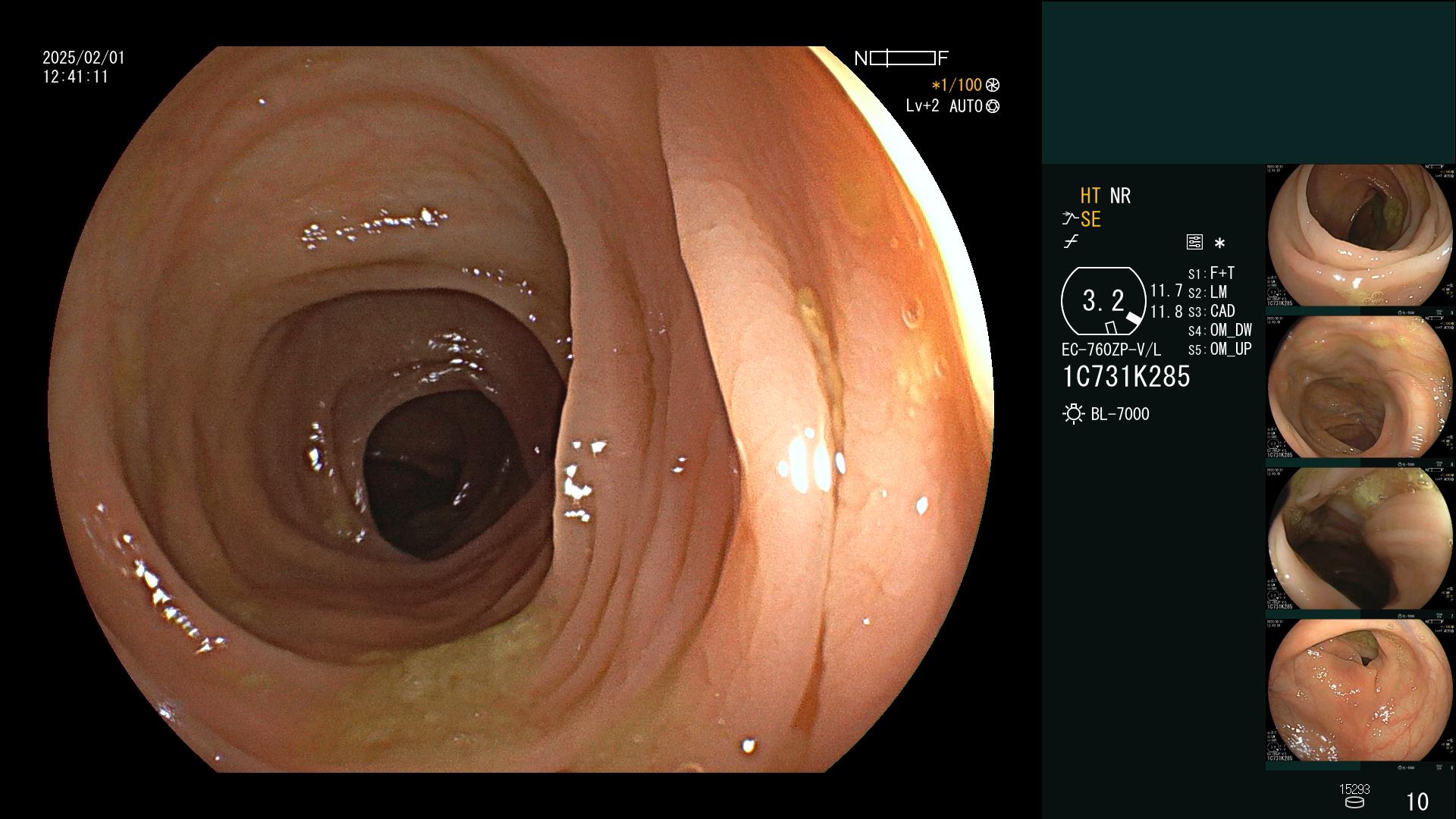
Task: Click the orange SE label
Action: [x=1090, y=219]
